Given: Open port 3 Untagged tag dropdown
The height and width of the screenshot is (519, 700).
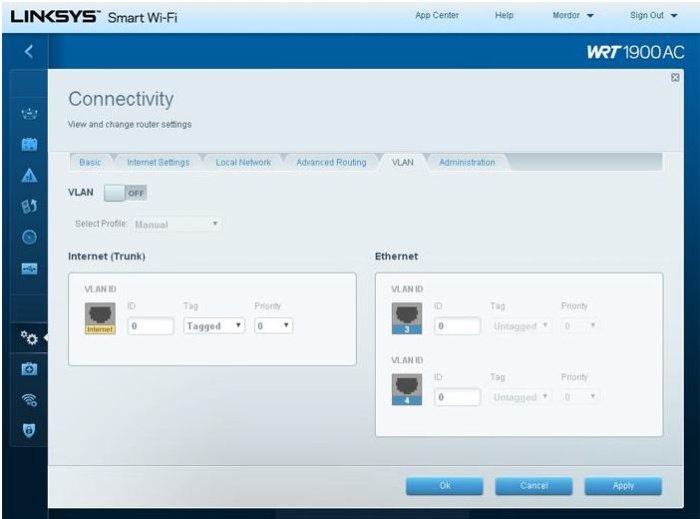Looking at the screenshot, I should (x=521, y=326).
